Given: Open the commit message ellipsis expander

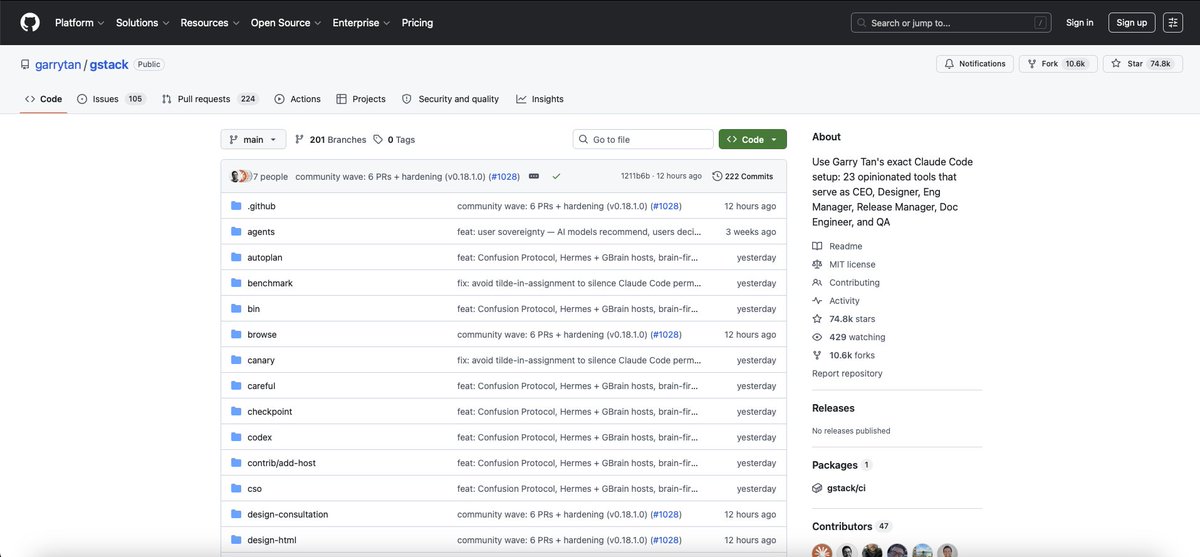Looking at the screenshot, I should click(534, 176).
